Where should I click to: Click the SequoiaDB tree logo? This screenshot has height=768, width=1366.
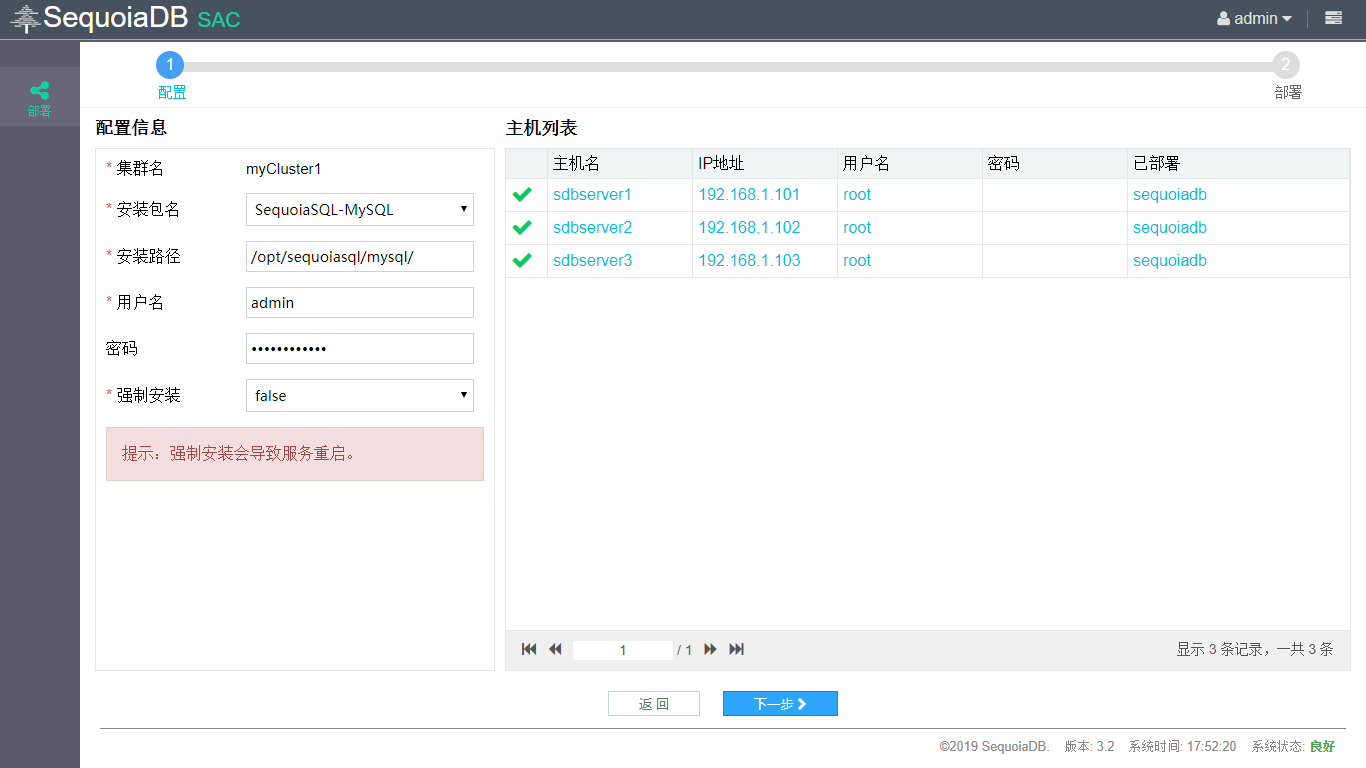click(x=25, y=18)
